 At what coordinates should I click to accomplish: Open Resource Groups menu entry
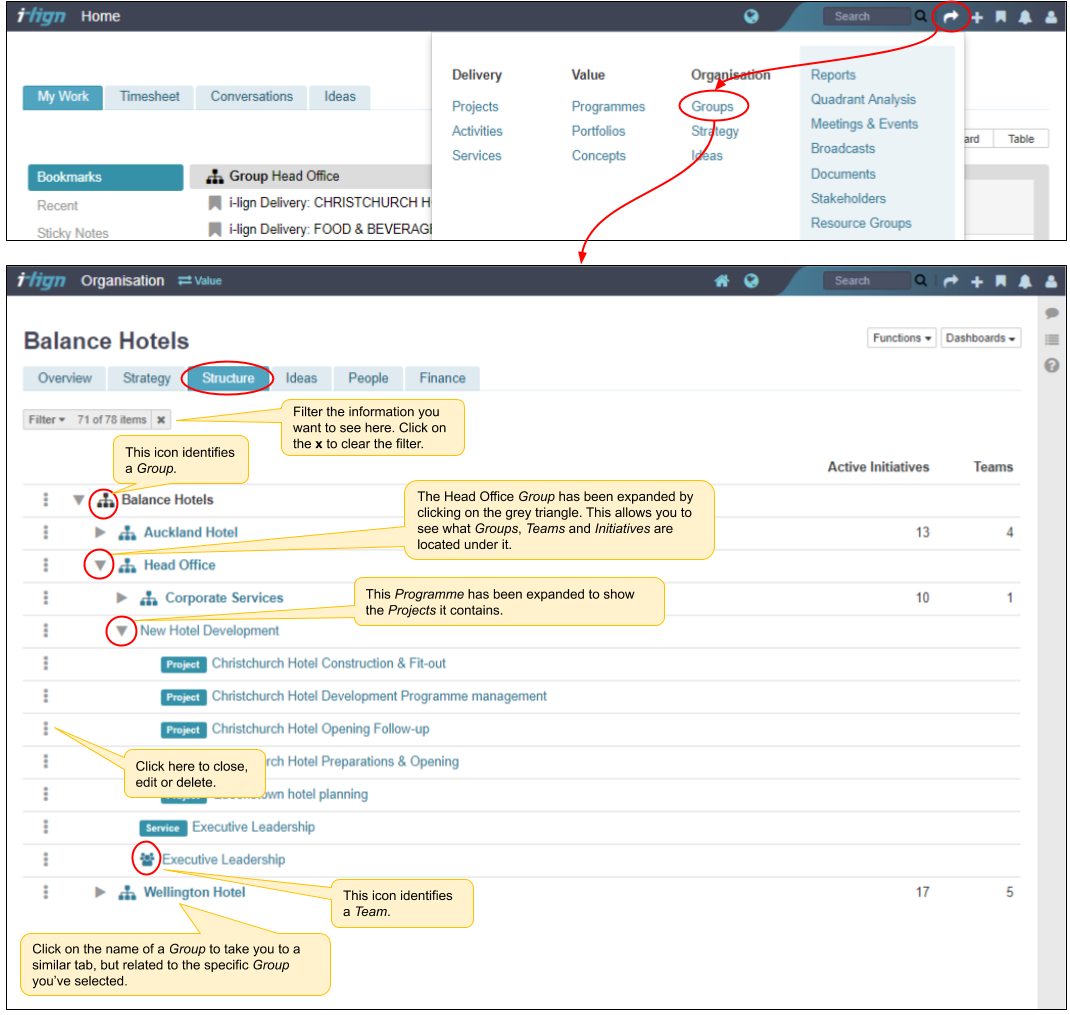pyautogui.click(x=861, y=223)
